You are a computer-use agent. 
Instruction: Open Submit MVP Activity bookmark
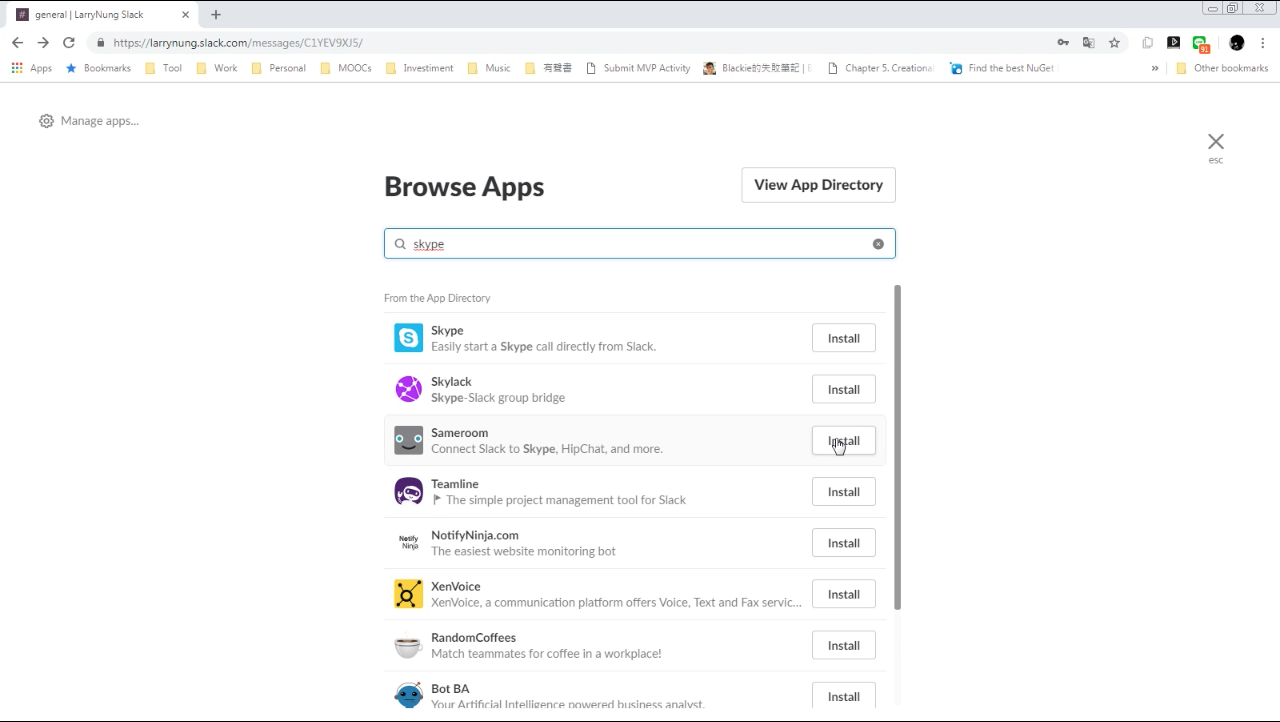pyautogui.click(x=638, y=68)
